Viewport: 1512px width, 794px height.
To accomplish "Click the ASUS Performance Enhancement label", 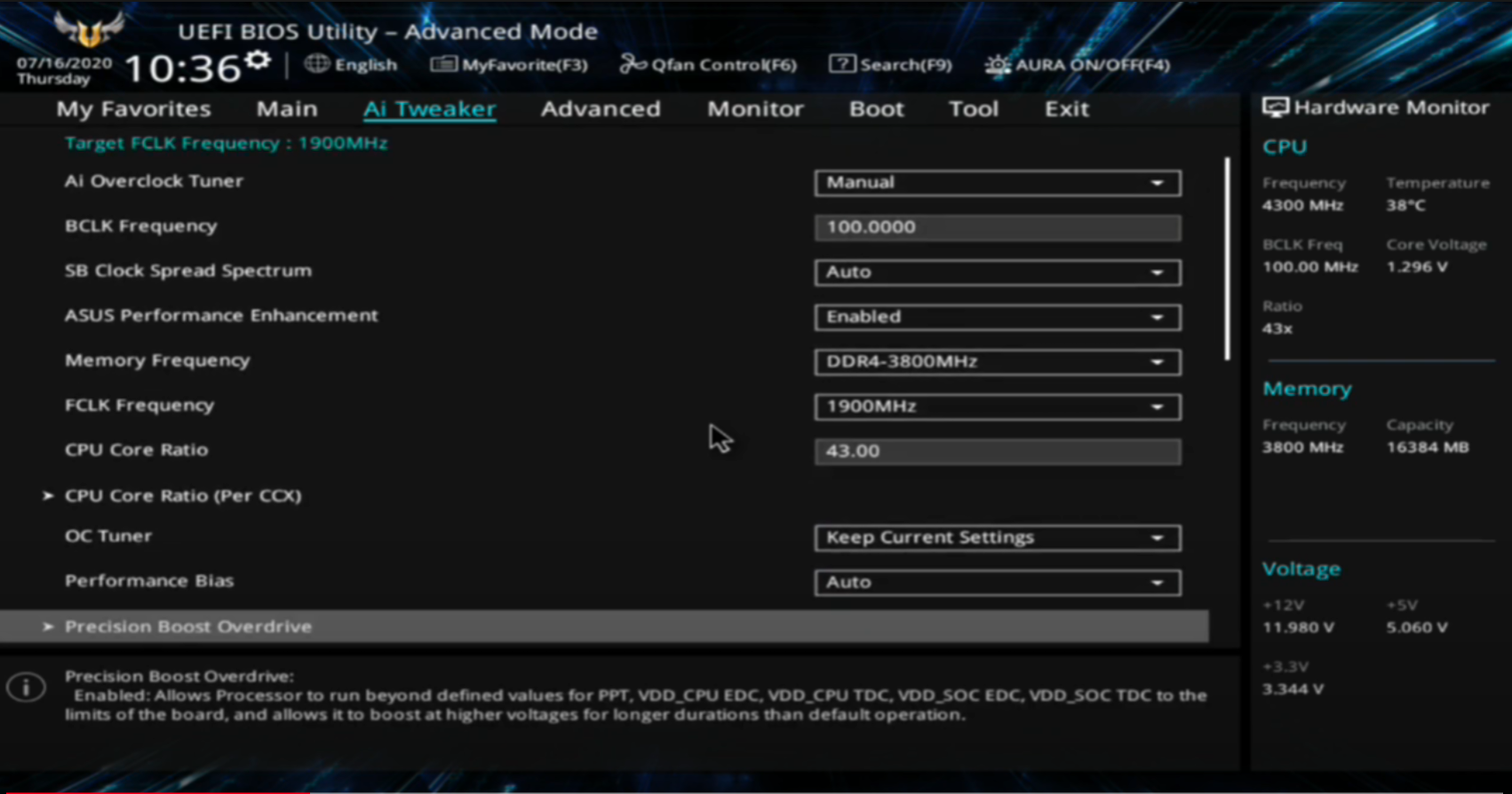I will (x=221, y=315).
